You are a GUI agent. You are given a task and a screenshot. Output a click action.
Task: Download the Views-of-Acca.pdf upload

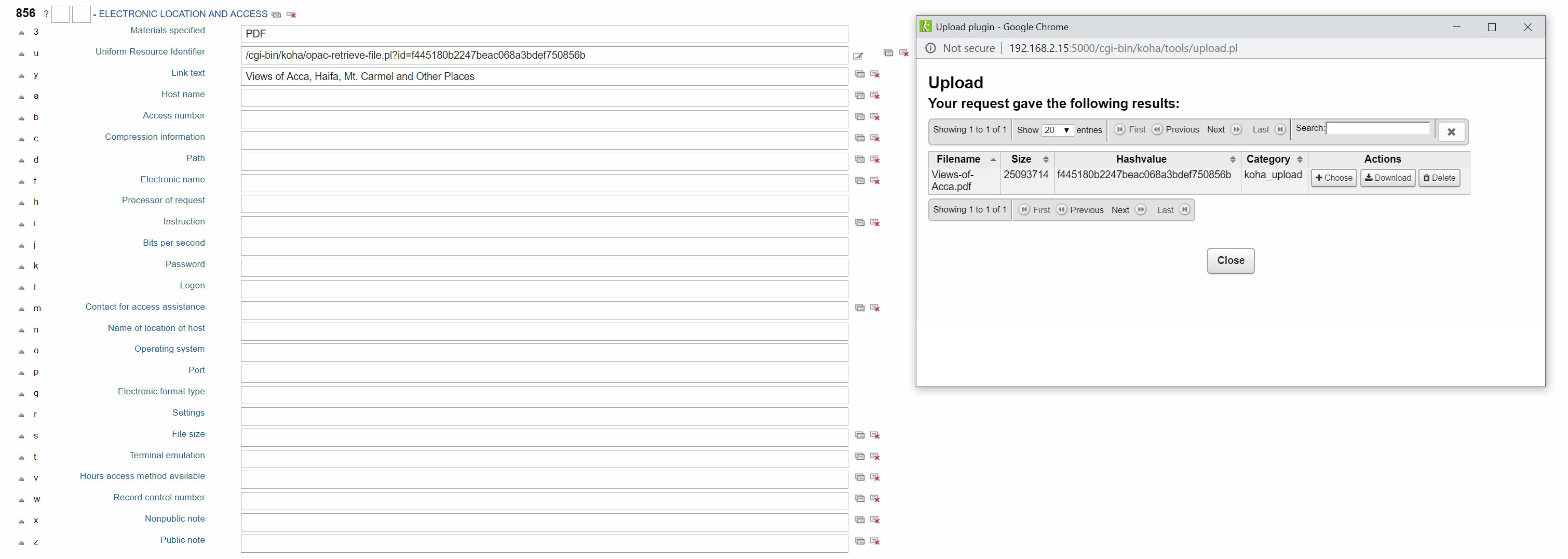(1387, 178)
